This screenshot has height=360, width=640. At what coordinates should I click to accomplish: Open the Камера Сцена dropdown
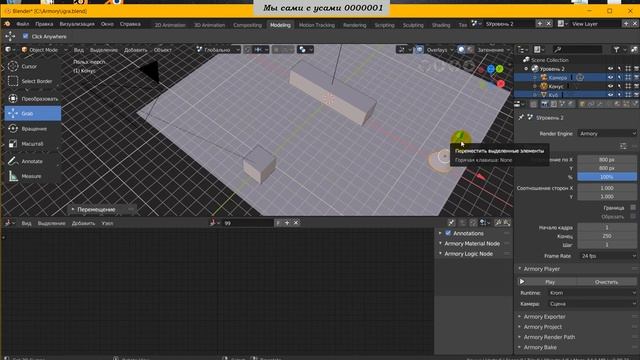pos(591,304)
